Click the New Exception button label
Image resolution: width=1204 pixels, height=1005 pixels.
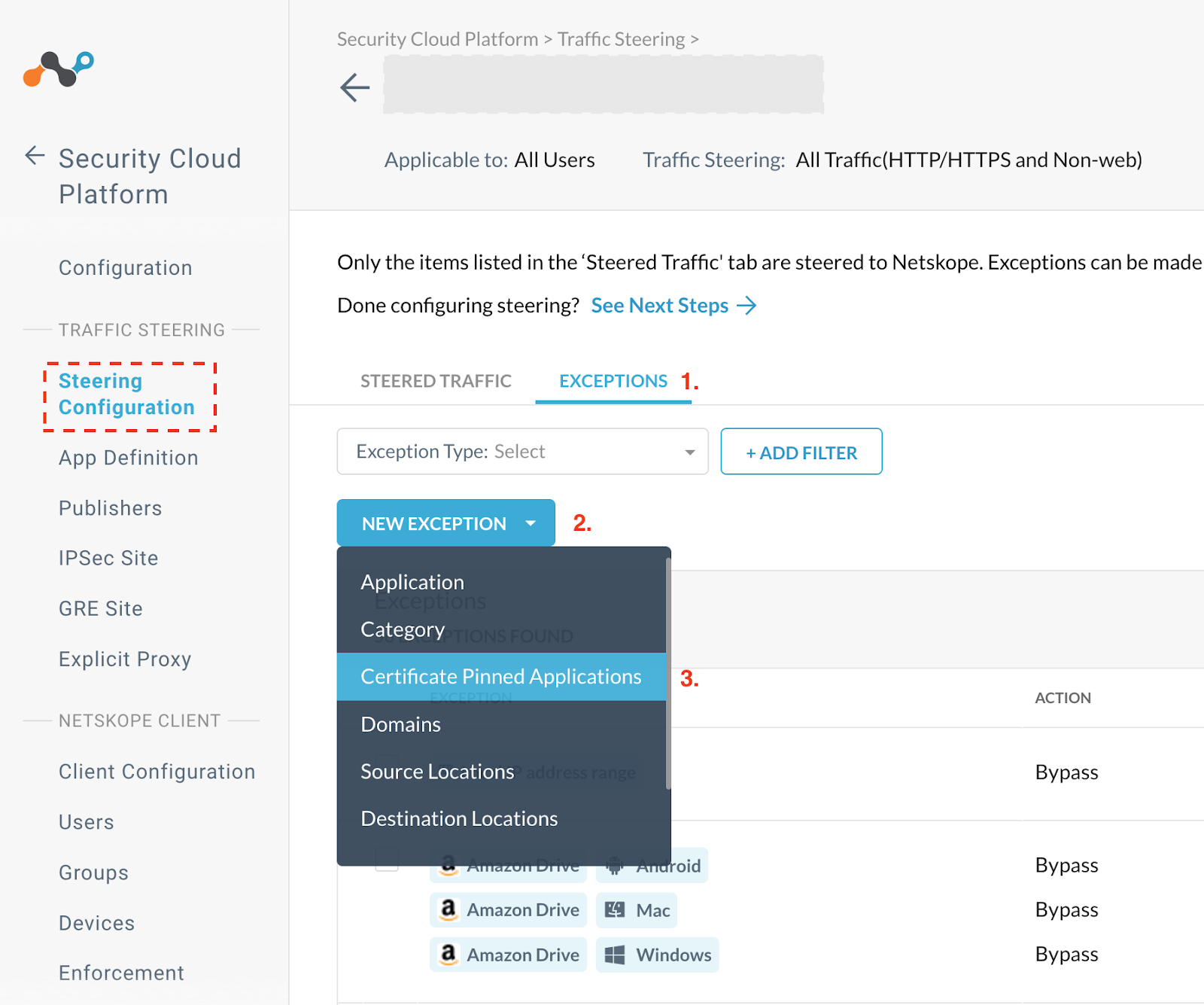(434, 523)
